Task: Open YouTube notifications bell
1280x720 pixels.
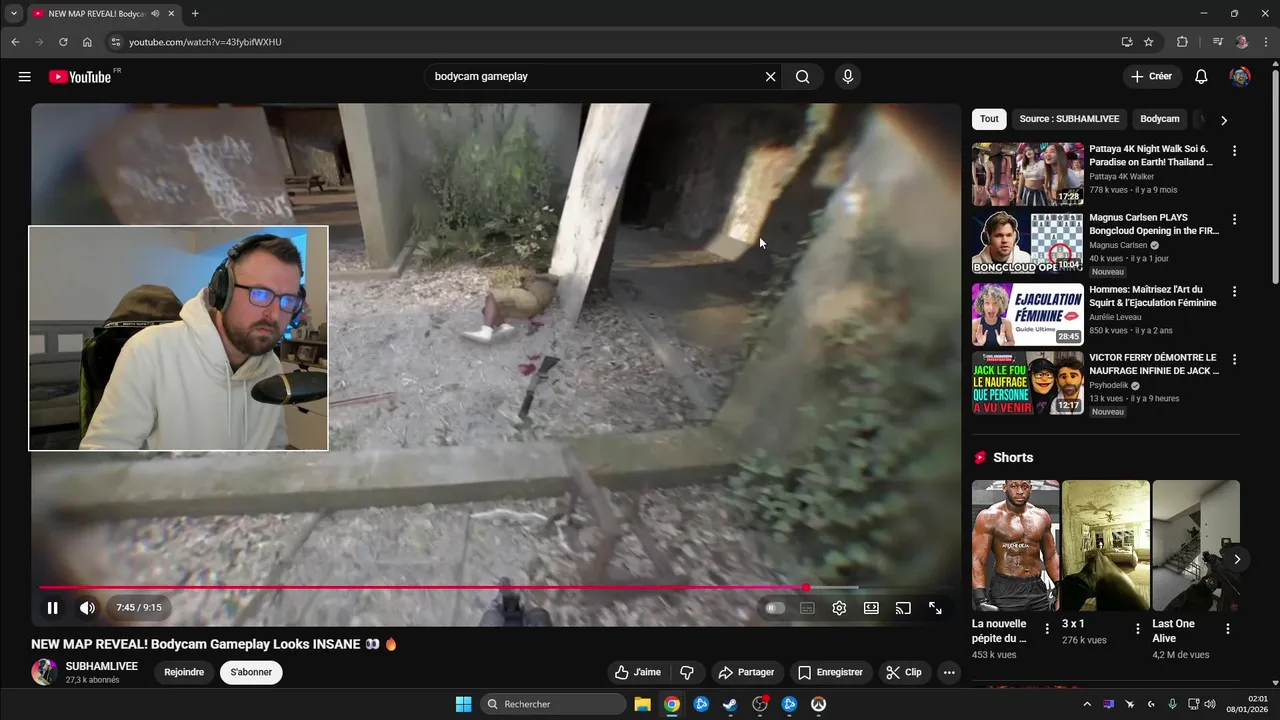Action: tap(1202, 77)
